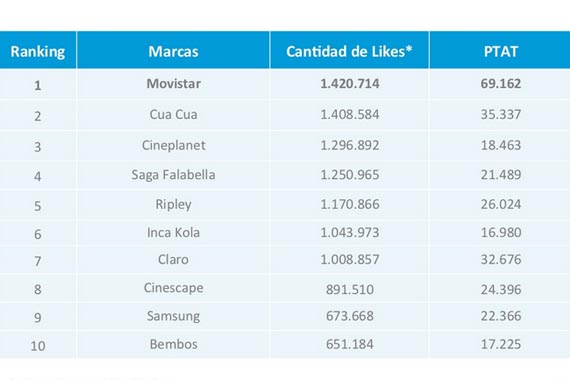The width and height of the screenshot is (570, 380).
Task: Click the likes count 1.008.857
Action: pos(350,260)
